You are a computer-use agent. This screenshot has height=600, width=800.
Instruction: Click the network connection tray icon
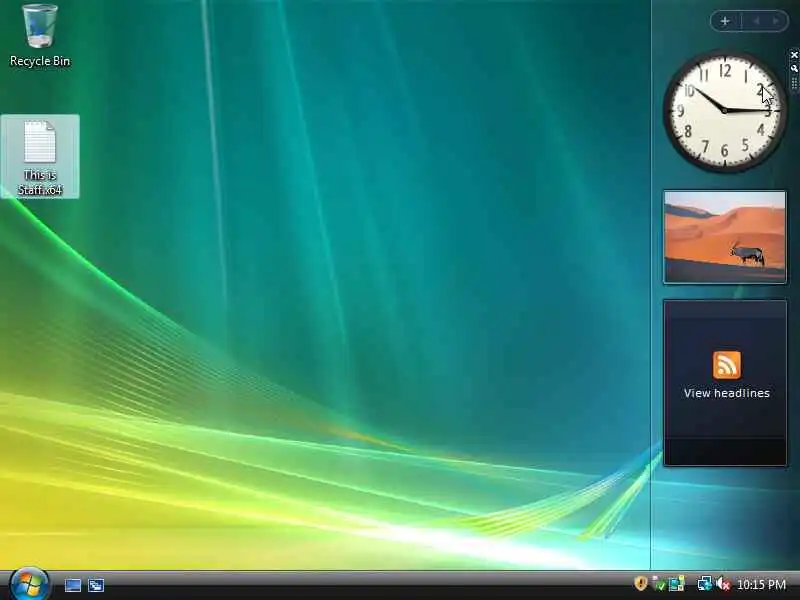point(705,584)
